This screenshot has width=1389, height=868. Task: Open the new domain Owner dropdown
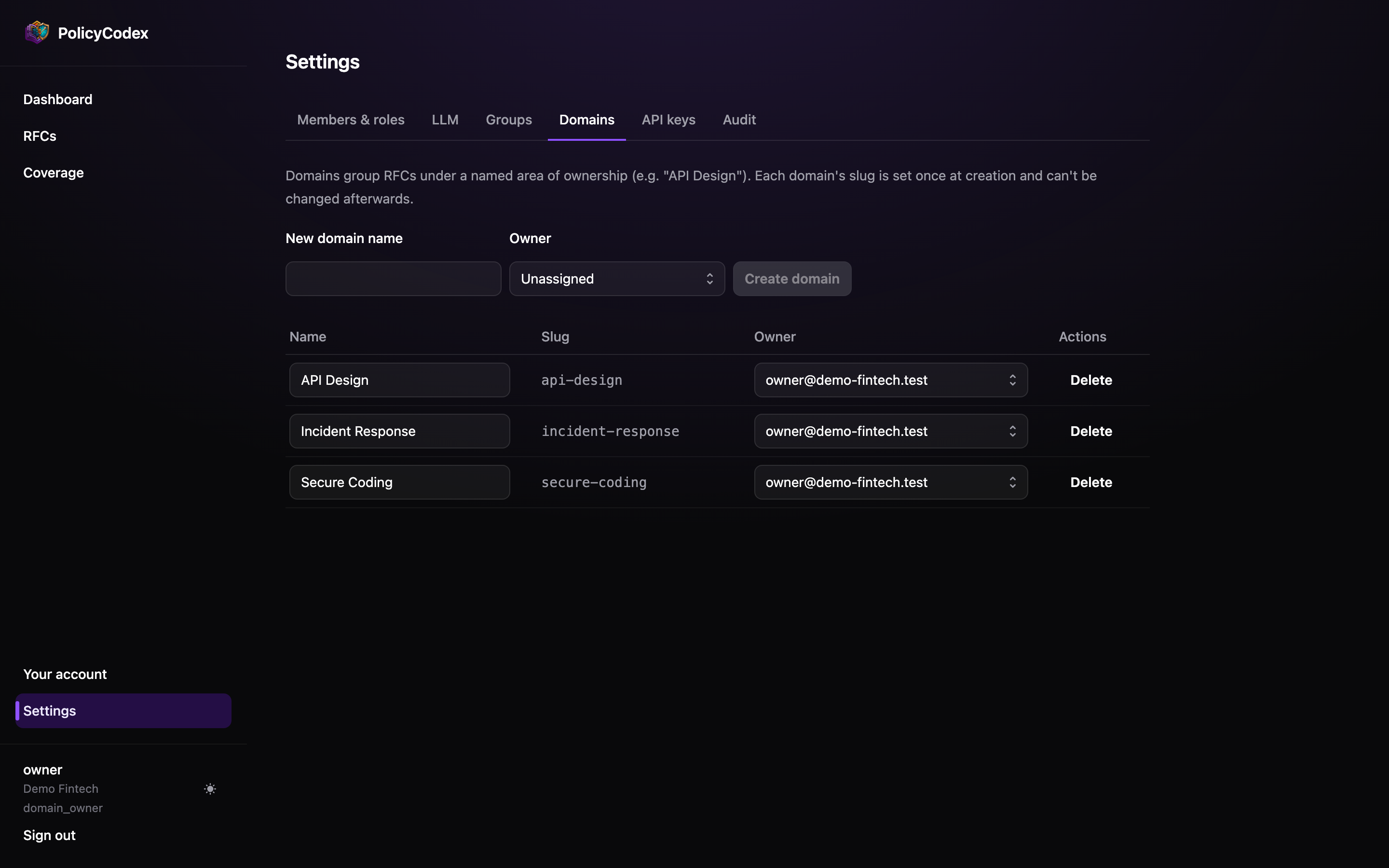(x=617, y=279)
